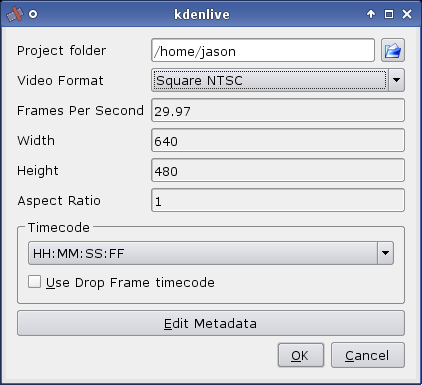Confirm with the OK button
Screen dimensions: 422x385
(301, 355)
